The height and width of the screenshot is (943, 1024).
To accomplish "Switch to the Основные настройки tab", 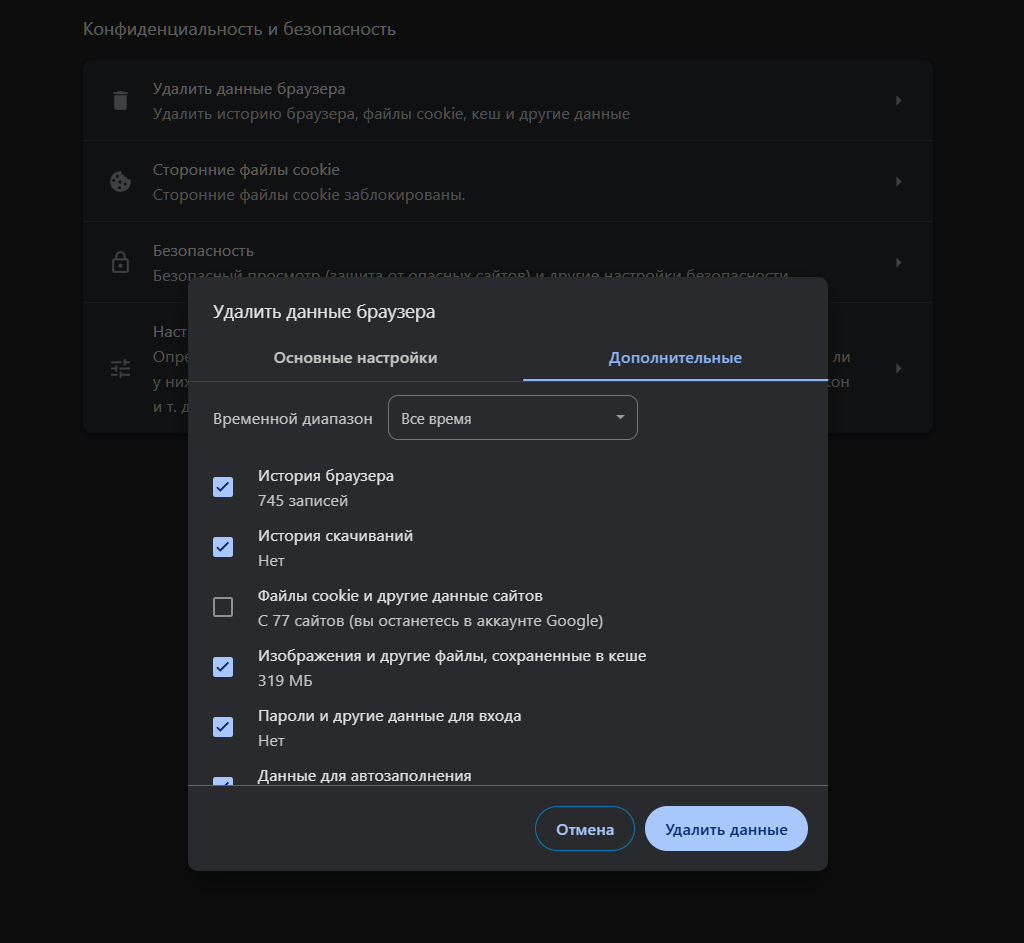I will coord(355,358).
